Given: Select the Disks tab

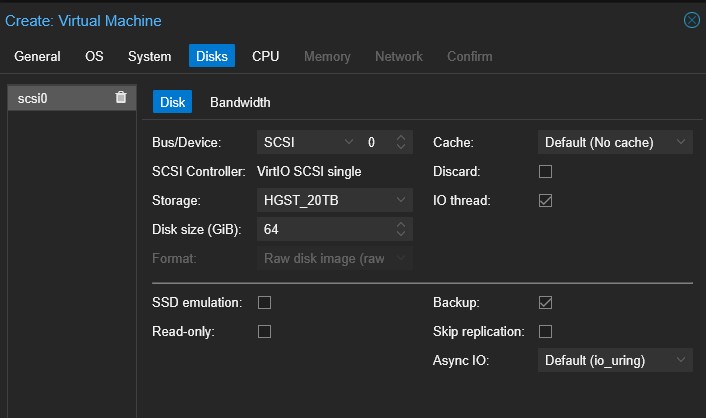Looking at the screenshot, I should point(212,56).
